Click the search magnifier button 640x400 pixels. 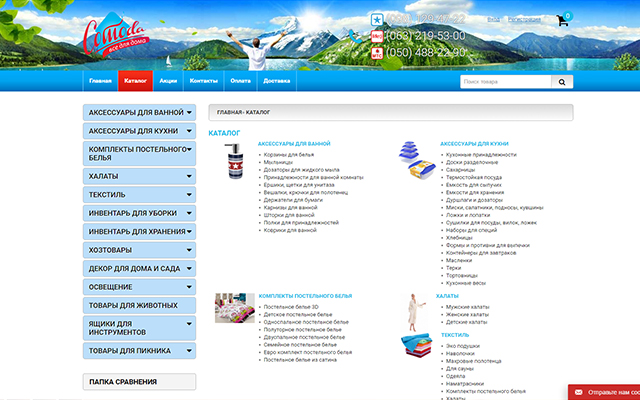click(x=562, y=82)
